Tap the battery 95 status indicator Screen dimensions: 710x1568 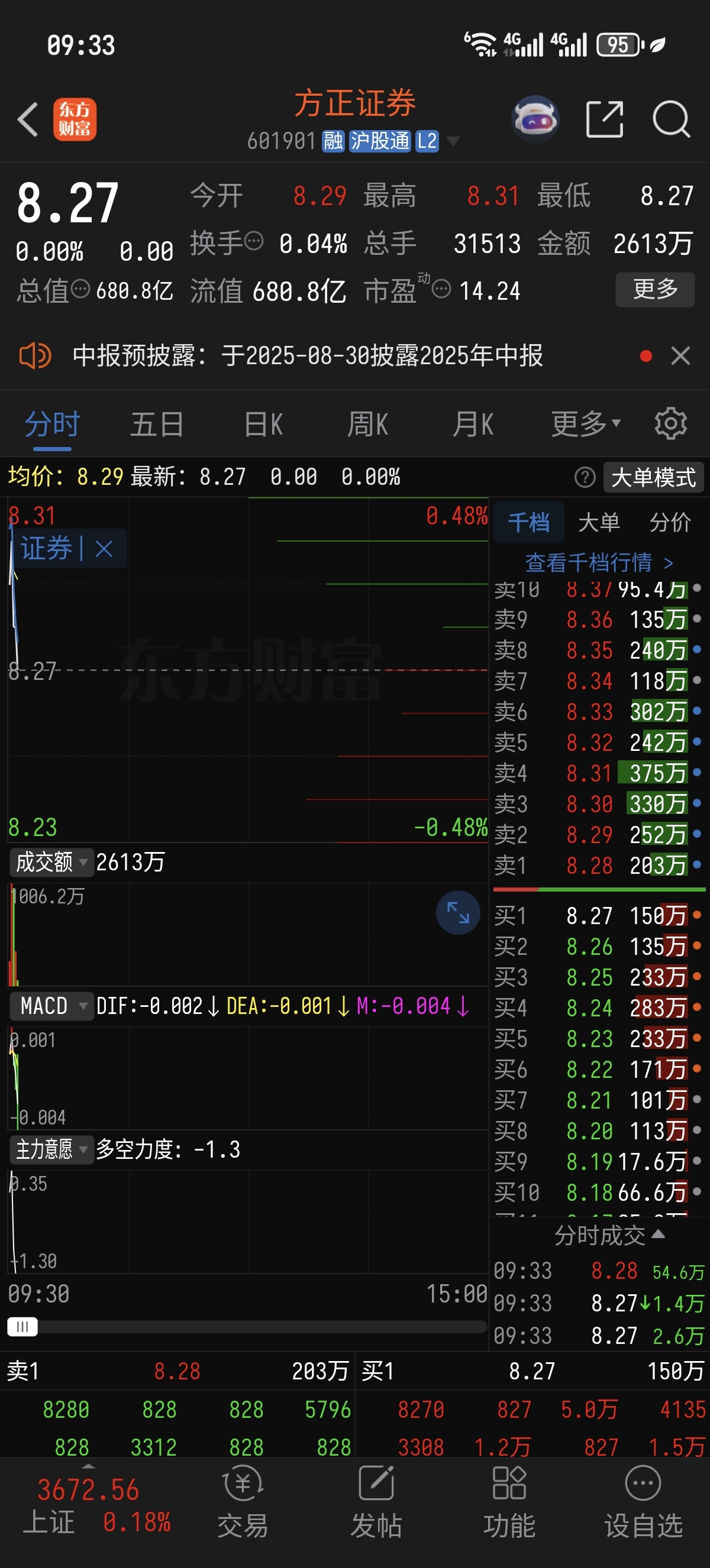(621, 45)
